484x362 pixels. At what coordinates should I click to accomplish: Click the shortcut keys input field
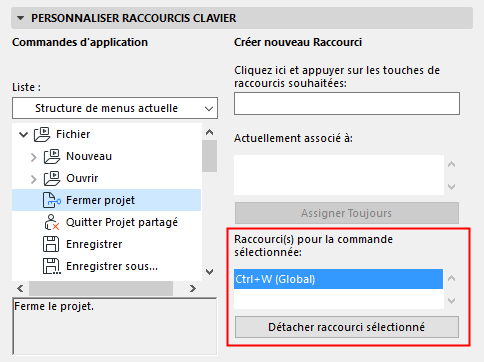[x=347, y=104]
